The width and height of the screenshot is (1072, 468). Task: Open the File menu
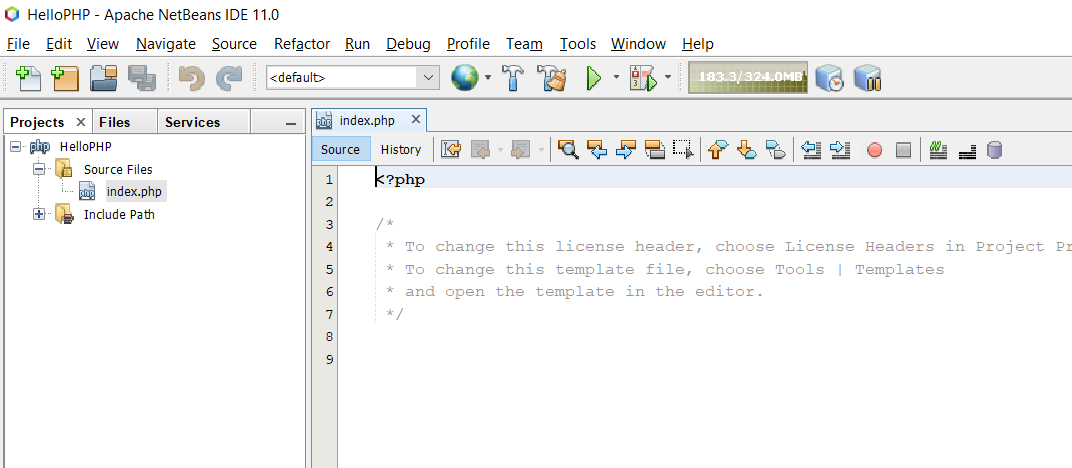(18, 44)
